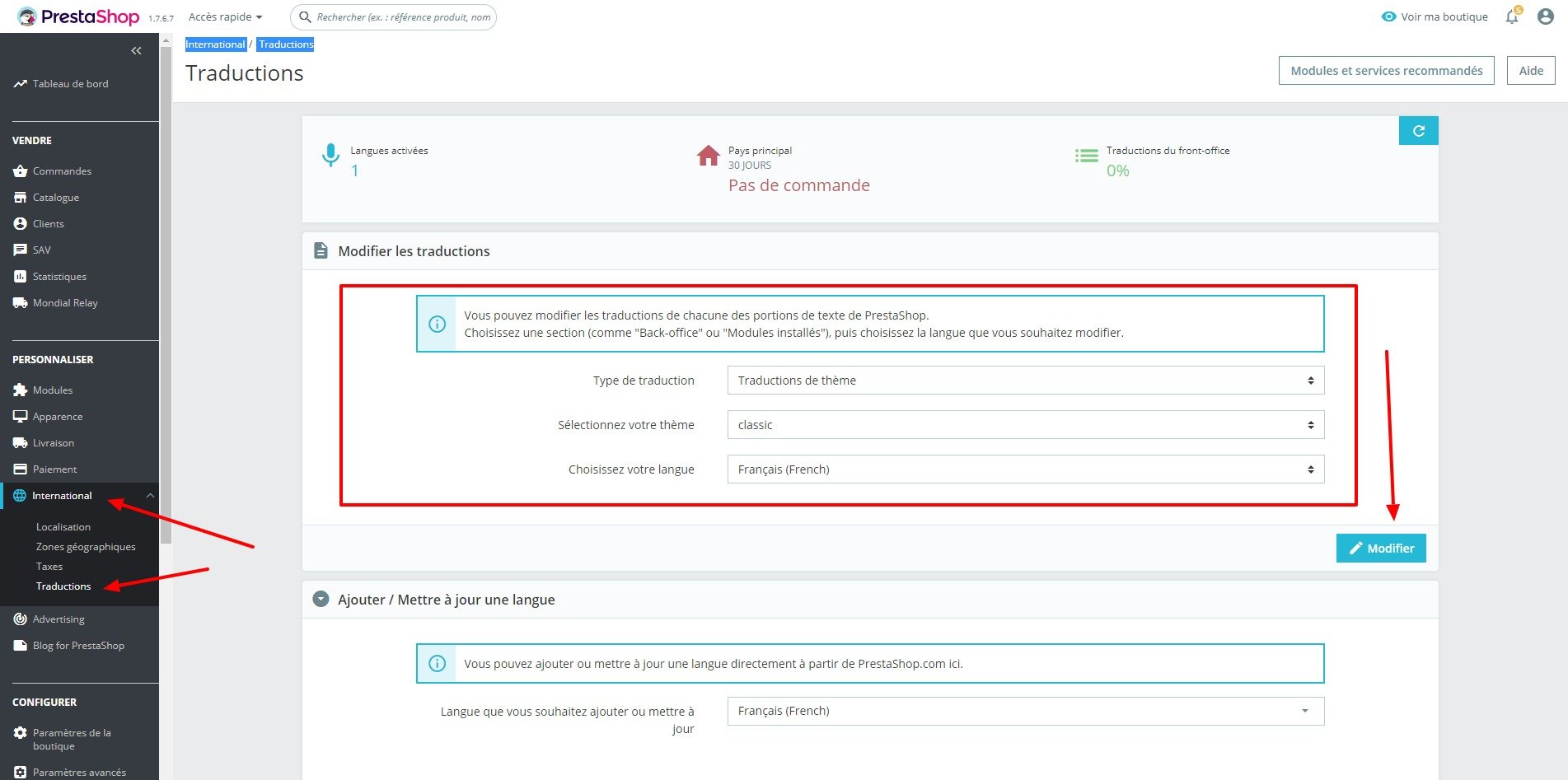Click the Traductions breadcrumb link
The width and height of the screenshot is (1568, 780).
pyautogui.click(x=286, y=44)
